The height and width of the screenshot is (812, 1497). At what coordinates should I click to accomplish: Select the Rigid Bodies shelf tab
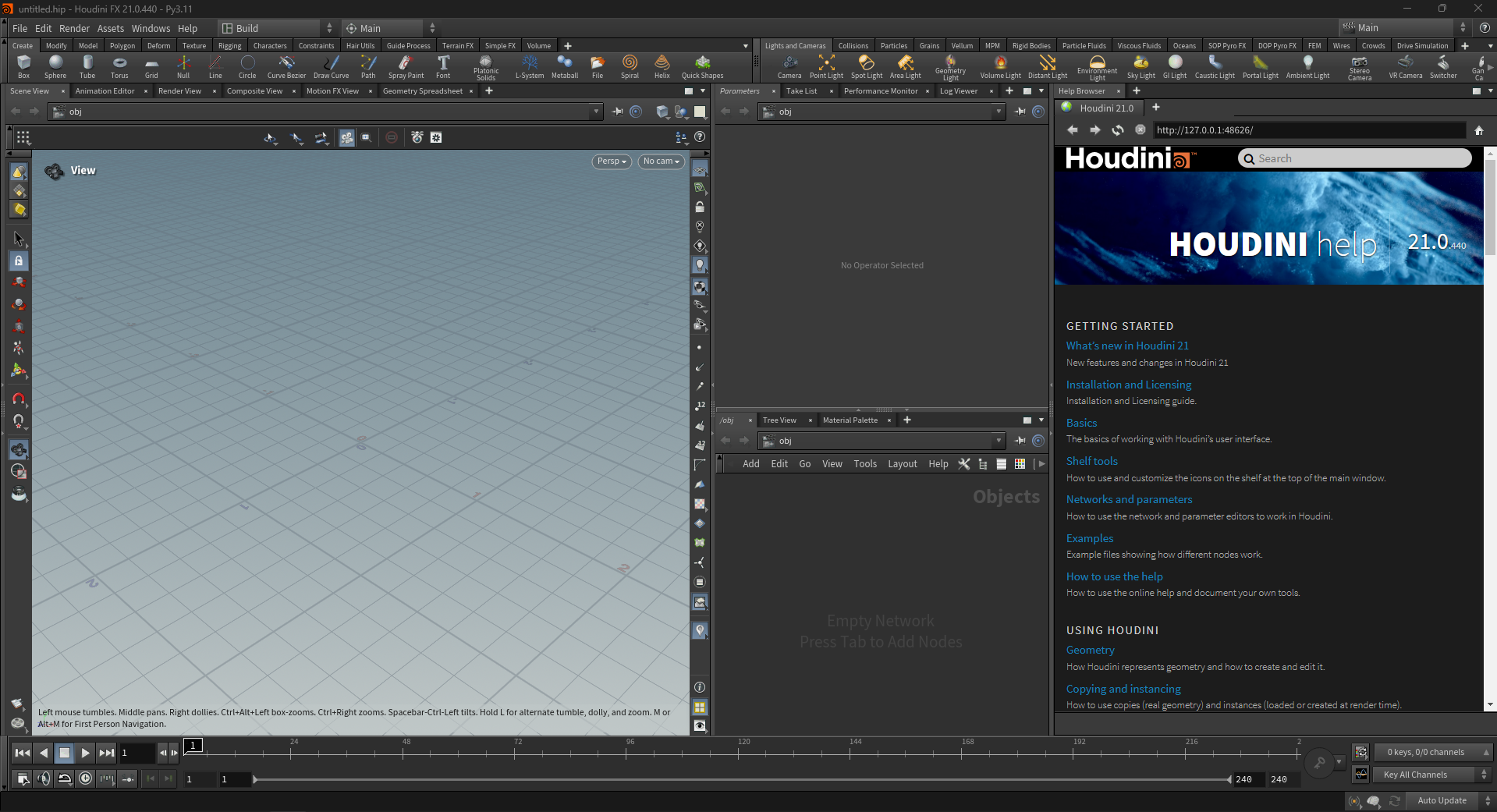pos(1031,46)
